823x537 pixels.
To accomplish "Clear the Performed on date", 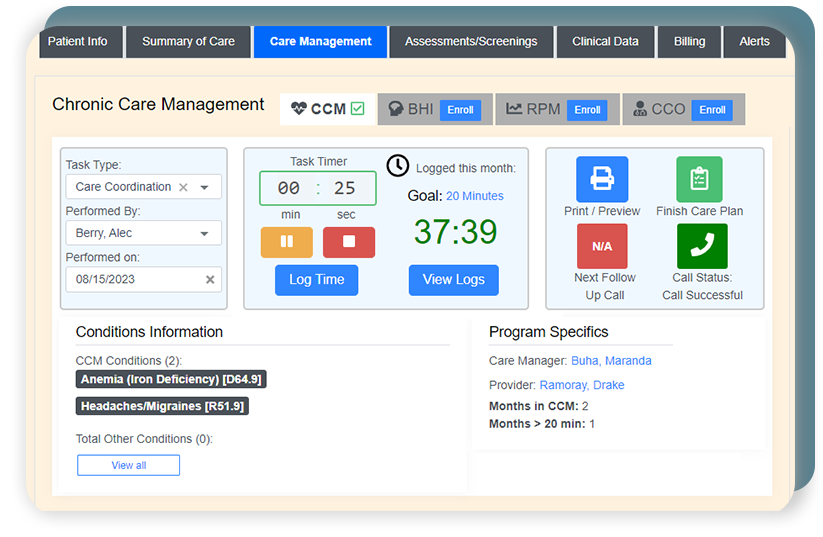I will [x=210, y=279].
